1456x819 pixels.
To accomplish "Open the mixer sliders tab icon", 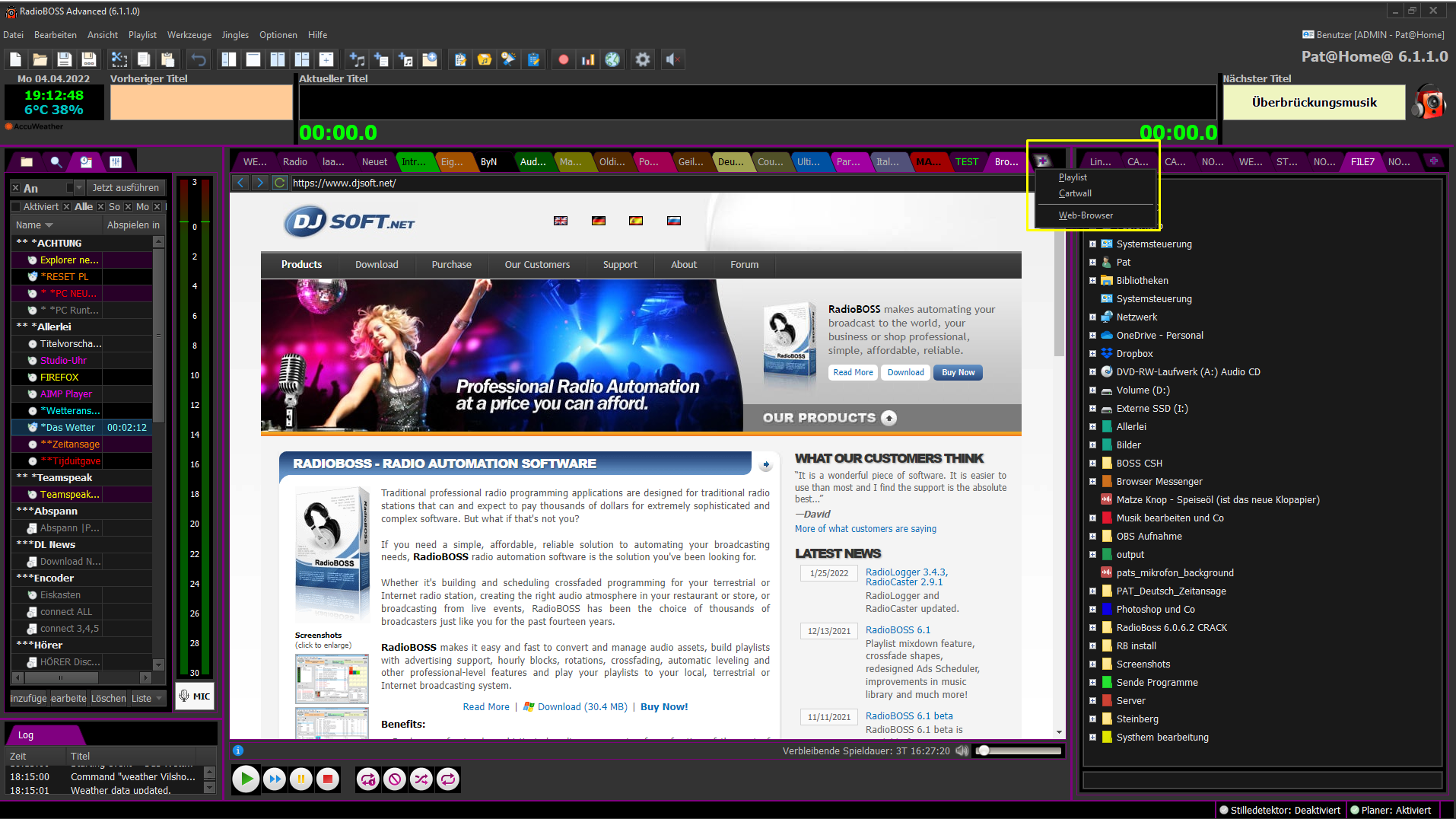I will 116,161.
